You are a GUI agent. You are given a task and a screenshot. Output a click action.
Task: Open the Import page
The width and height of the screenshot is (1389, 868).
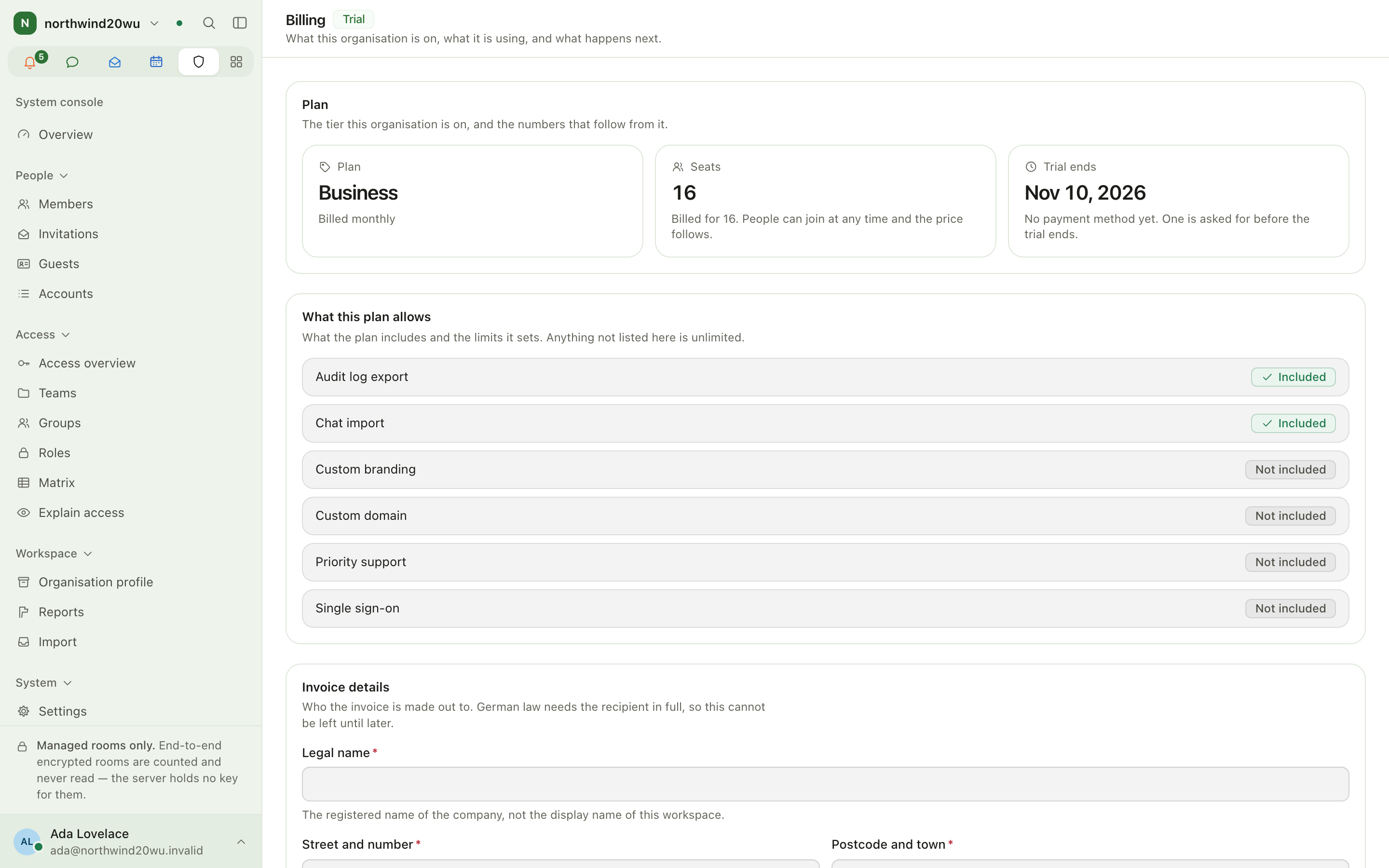pyautogui.click(x=131, y=641)
